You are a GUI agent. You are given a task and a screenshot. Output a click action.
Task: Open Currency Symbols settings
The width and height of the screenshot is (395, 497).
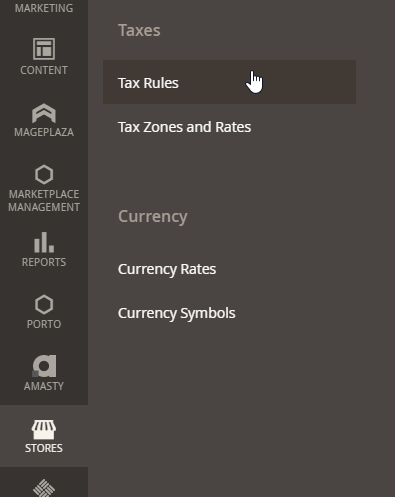tap(177, 313)
